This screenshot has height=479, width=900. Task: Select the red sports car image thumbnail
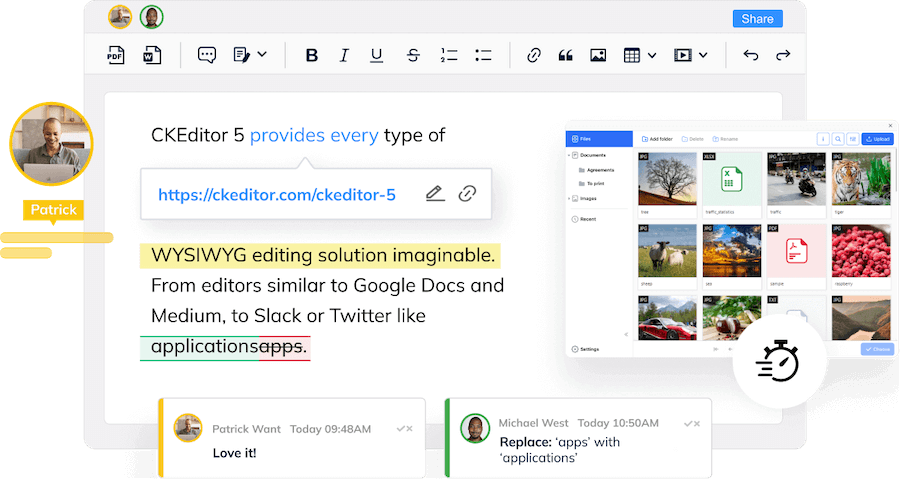click(x=667, y=318)
